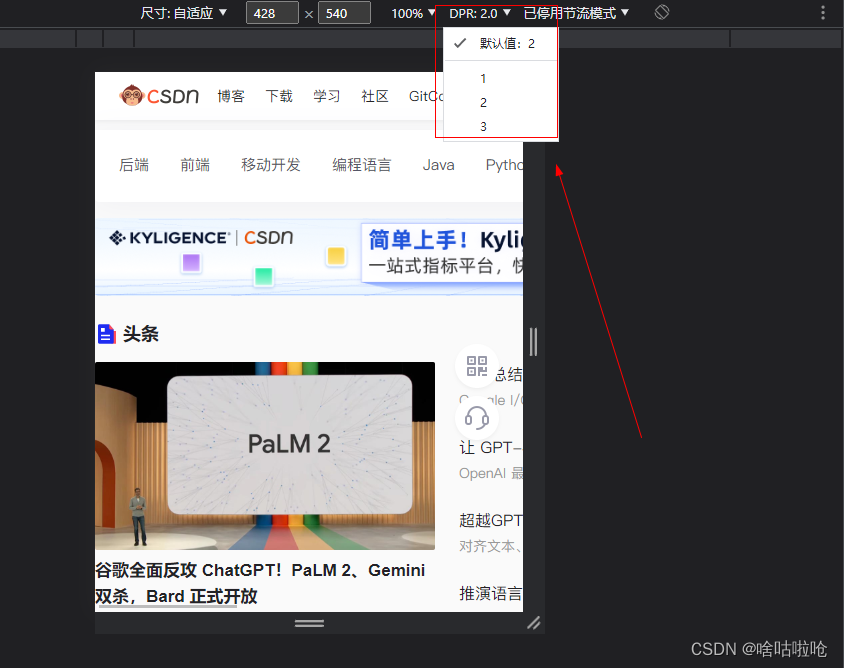Open the 已停用节流模式 throttling dropdown
Viewport: 844px width, 668px height.
[x=576, y=13]
